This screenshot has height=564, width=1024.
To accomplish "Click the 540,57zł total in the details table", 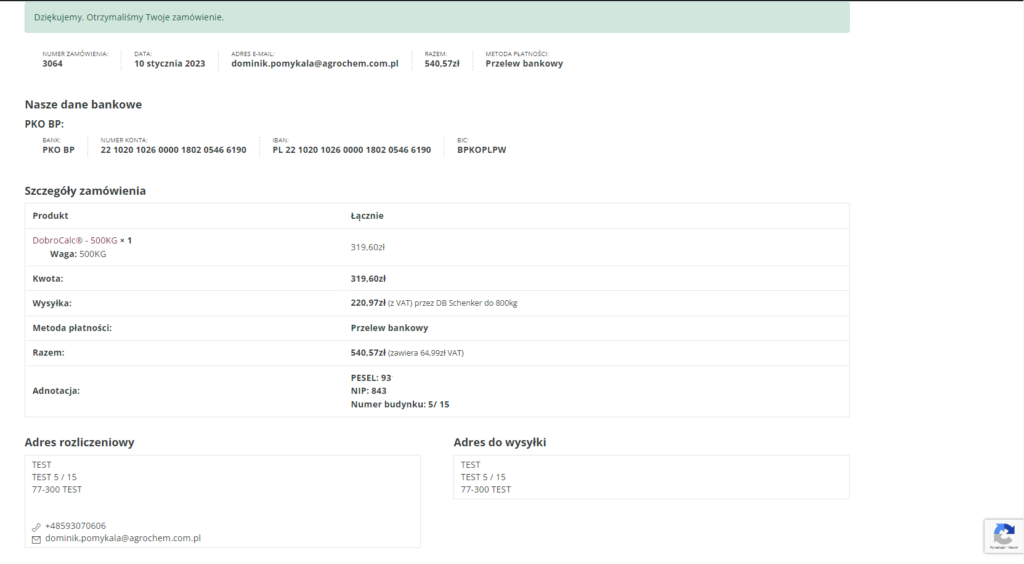I will 368,352.
